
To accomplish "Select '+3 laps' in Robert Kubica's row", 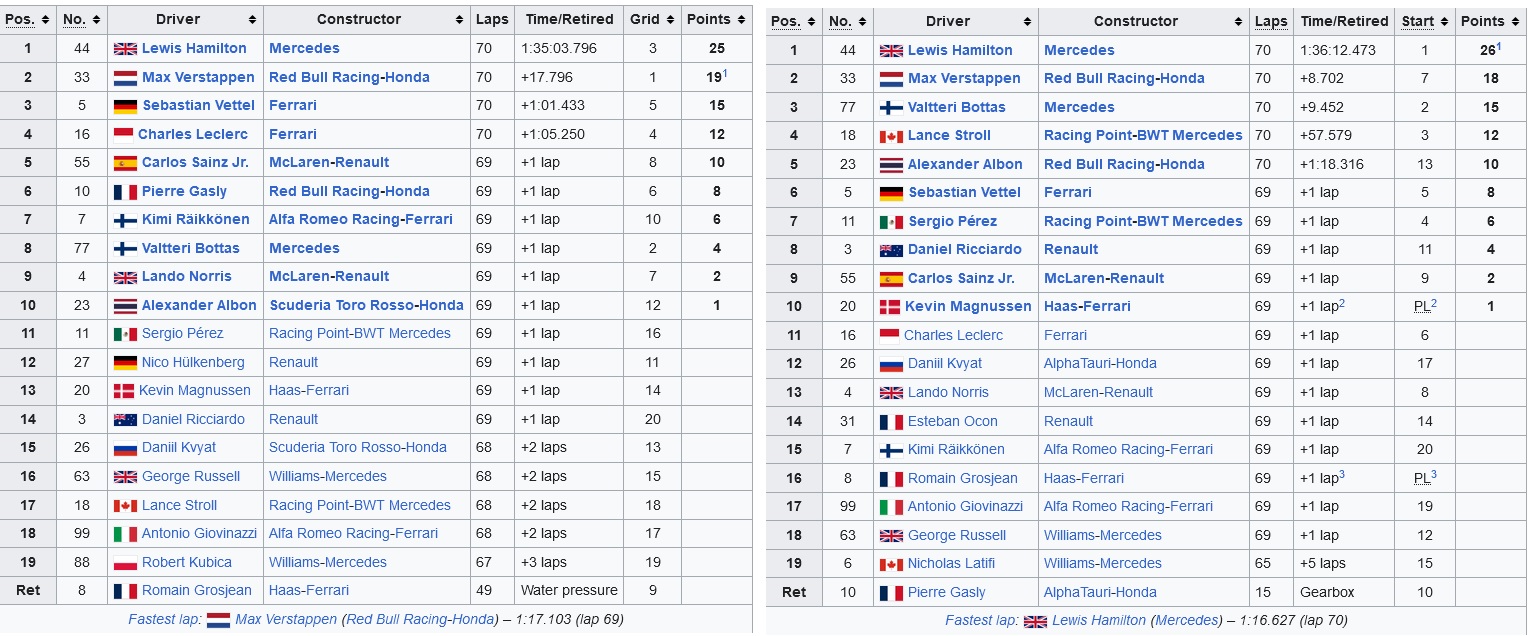I will (544, 562).
